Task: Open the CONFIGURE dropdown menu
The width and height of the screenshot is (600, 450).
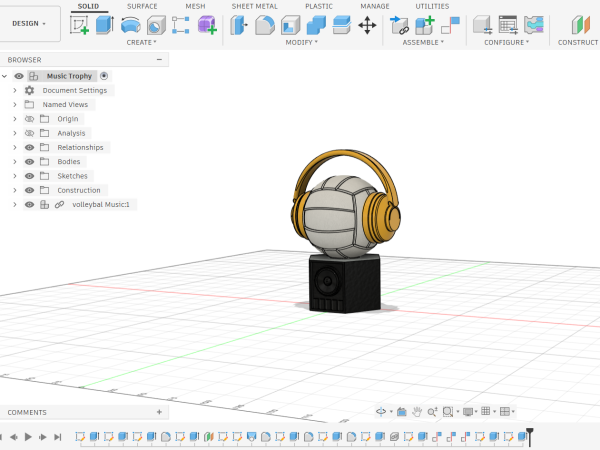Action: point(506,42)
